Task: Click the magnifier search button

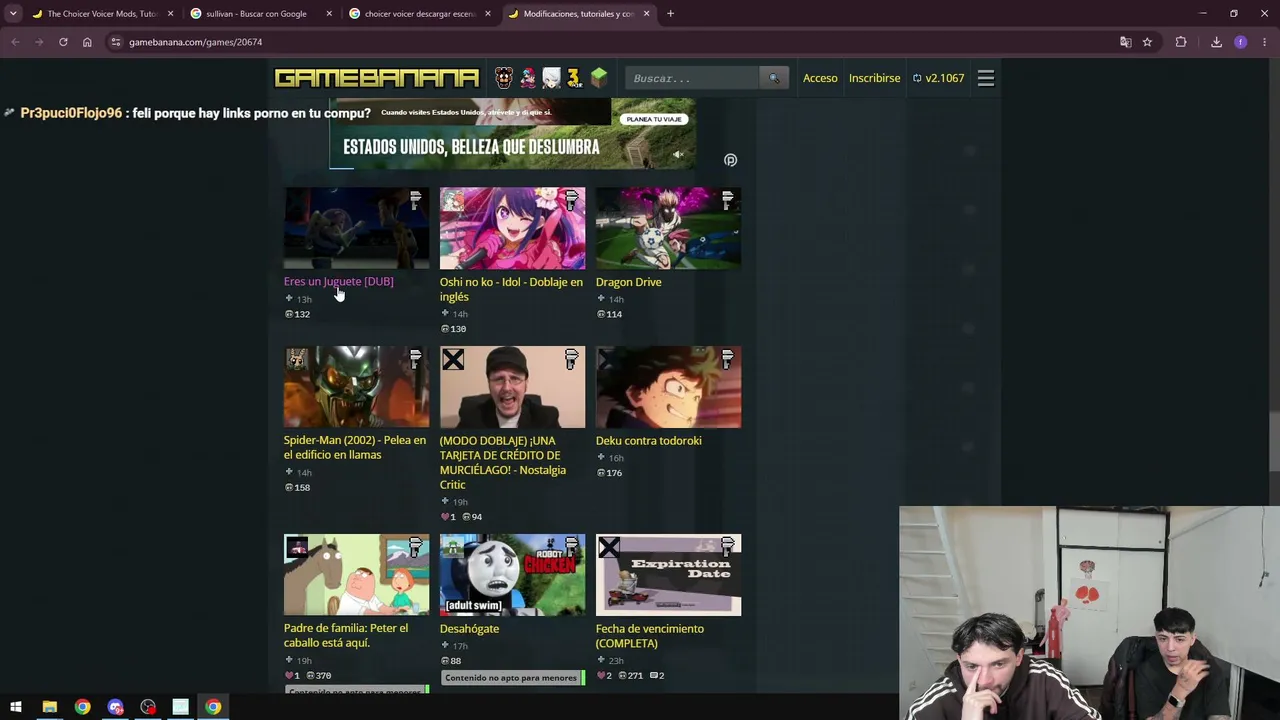Action: [774, 78]
